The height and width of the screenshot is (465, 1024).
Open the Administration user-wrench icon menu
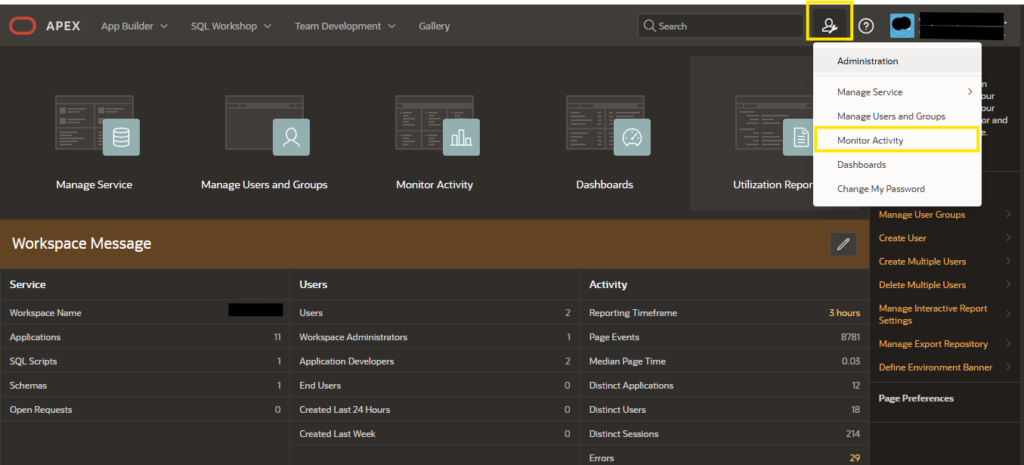click(829, 26)
